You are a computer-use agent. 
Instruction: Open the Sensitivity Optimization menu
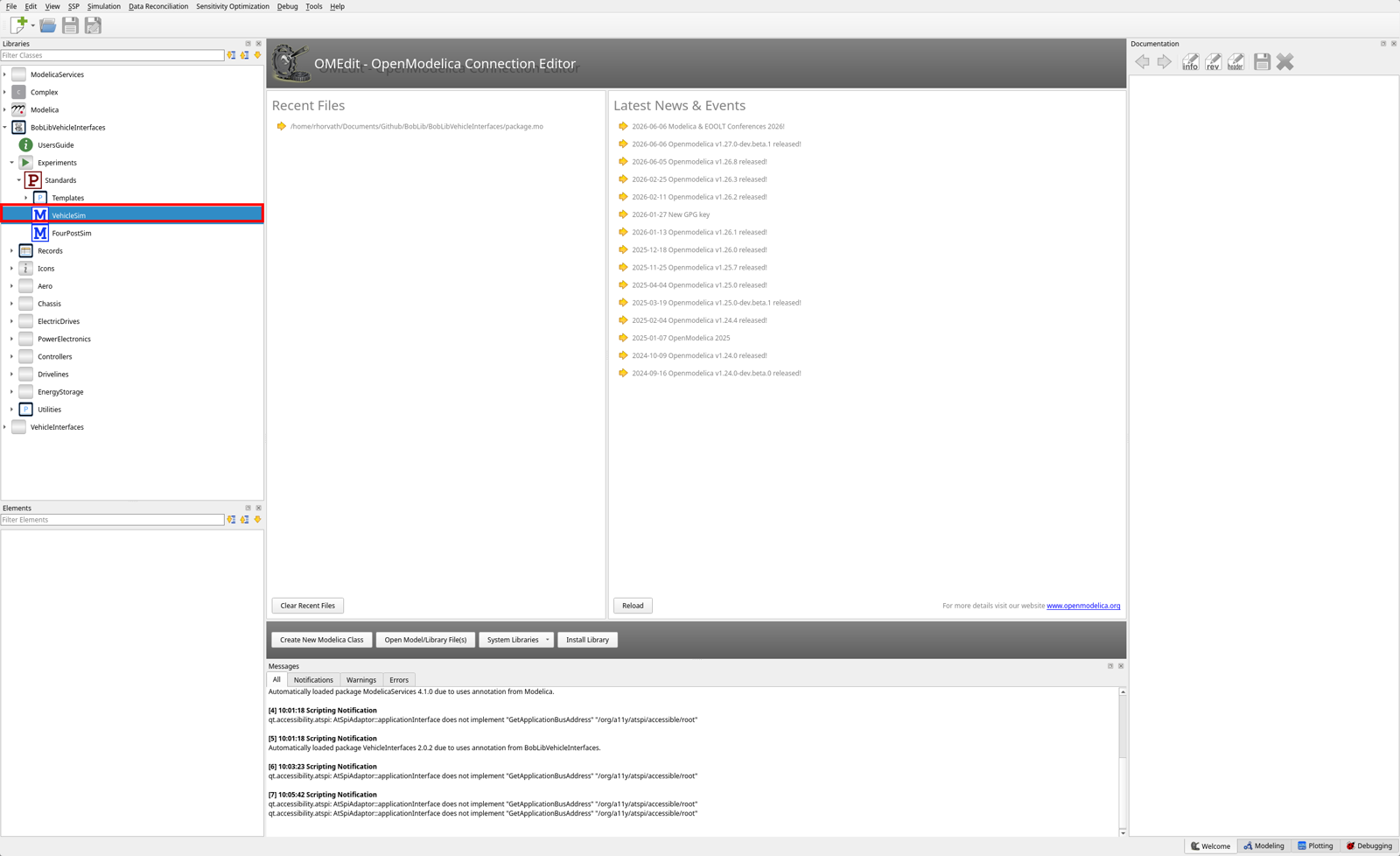coord(233,6)
